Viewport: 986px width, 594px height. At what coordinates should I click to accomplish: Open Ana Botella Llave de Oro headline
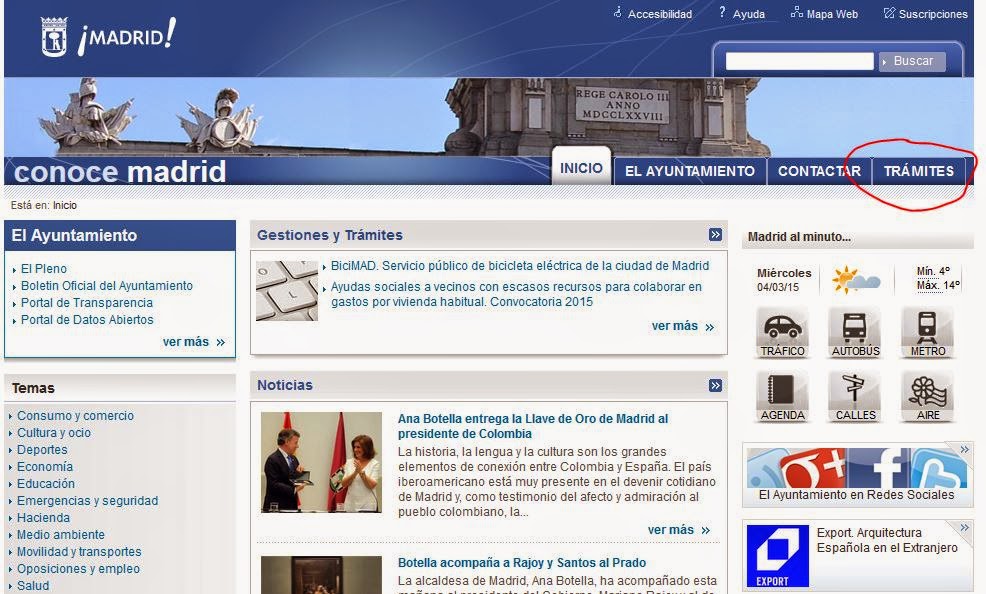[x=533, y=426]
